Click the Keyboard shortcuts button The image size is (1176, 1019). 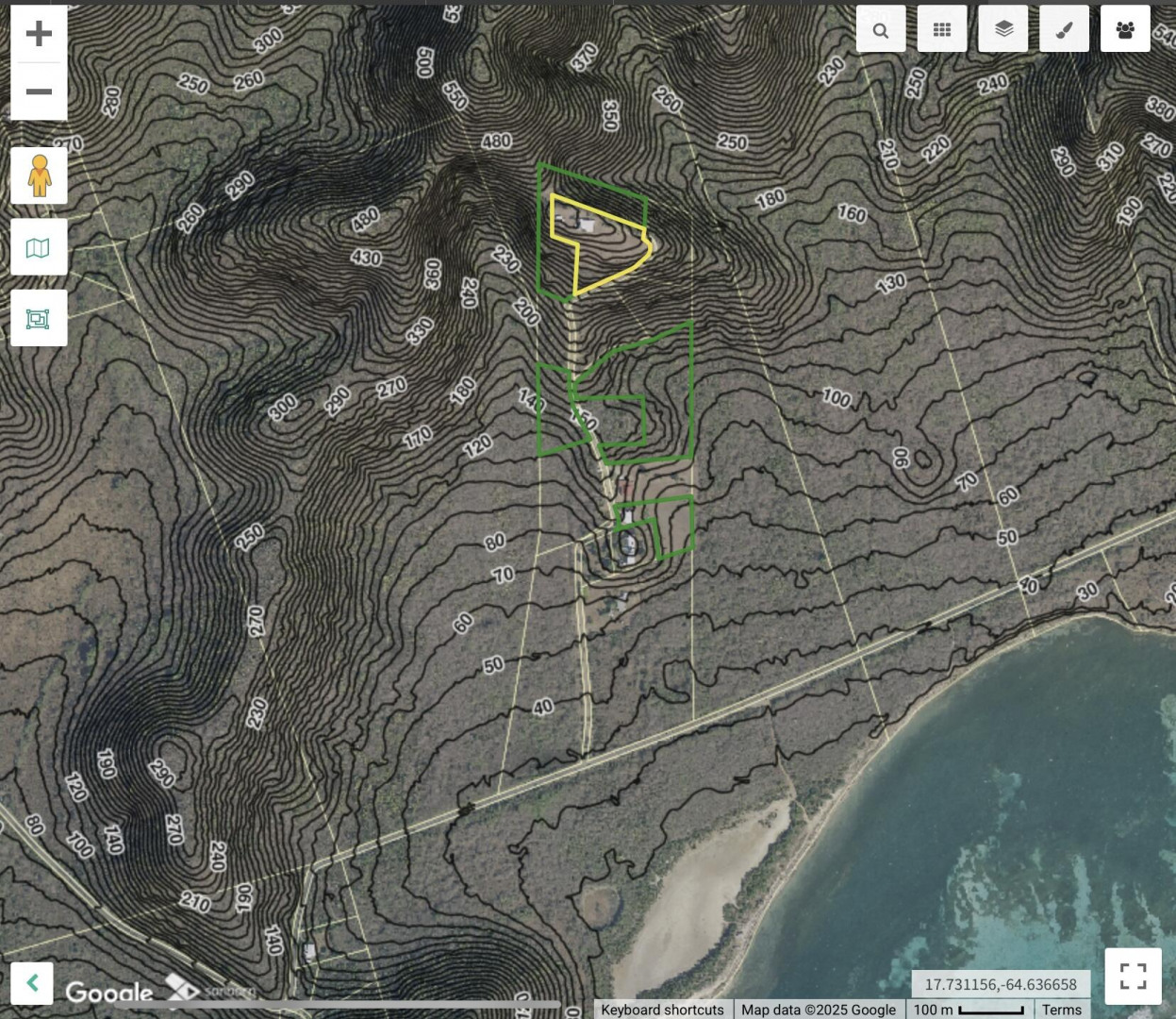point(662,1010)
